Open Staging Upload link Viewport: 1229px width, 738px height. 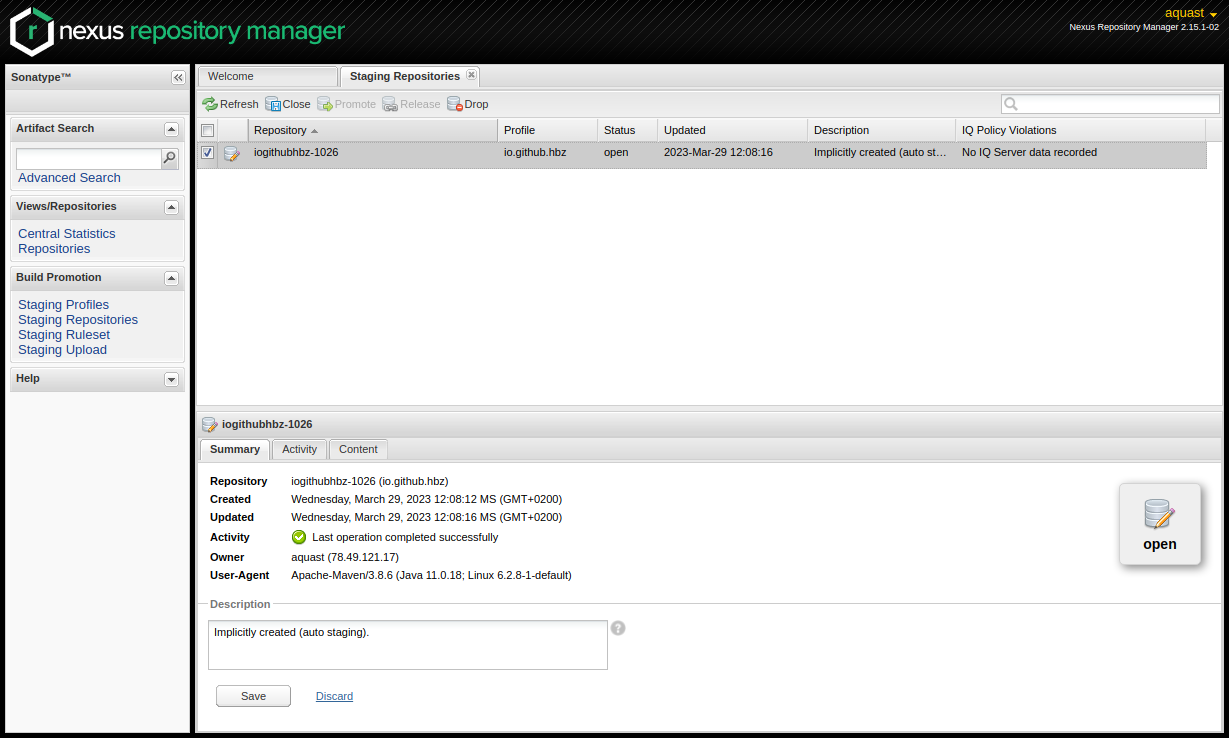click(62, 350)
